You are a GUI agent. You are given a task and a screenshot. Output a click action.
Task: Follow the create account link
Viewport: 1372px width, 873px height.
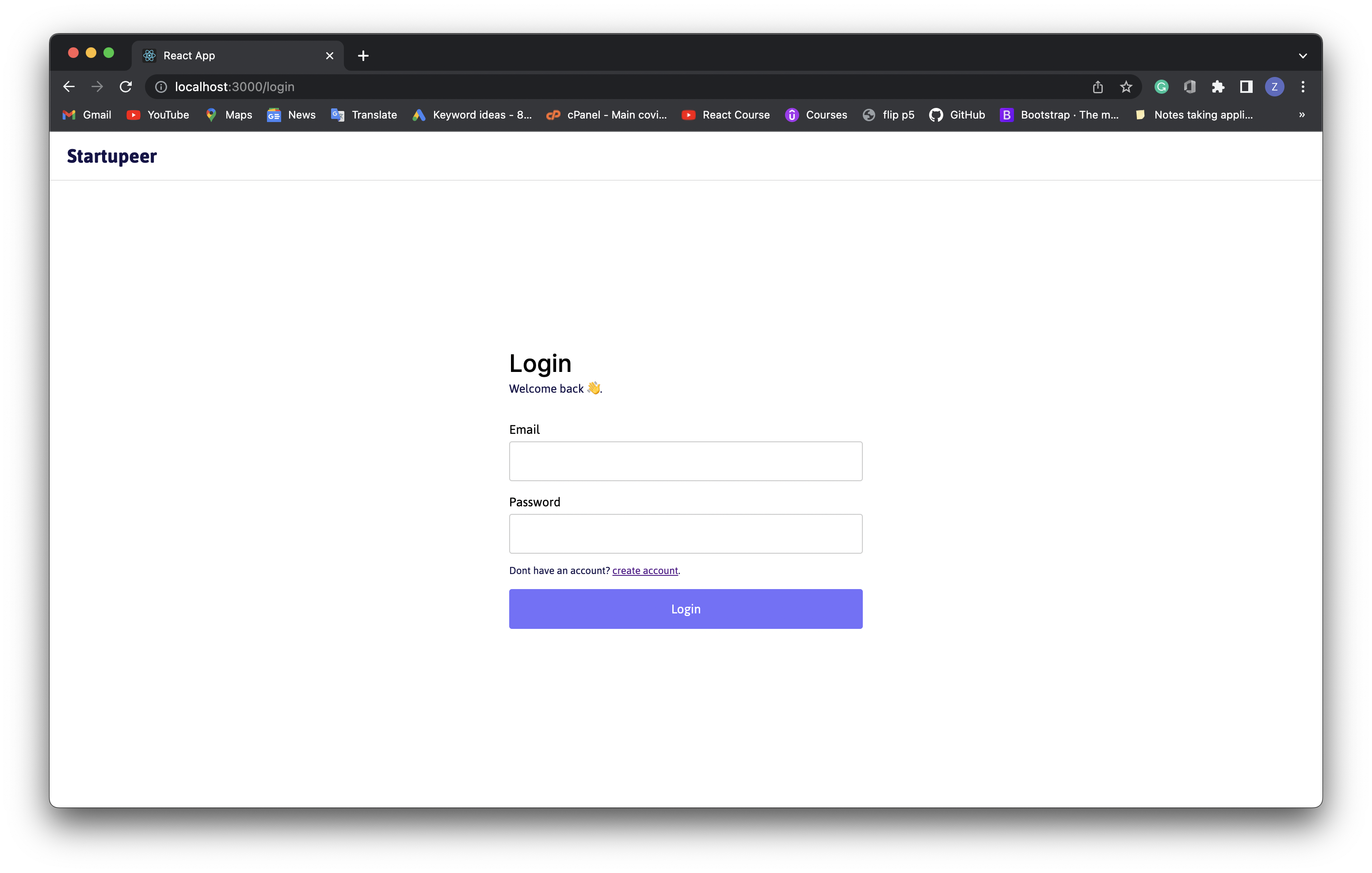644,570
